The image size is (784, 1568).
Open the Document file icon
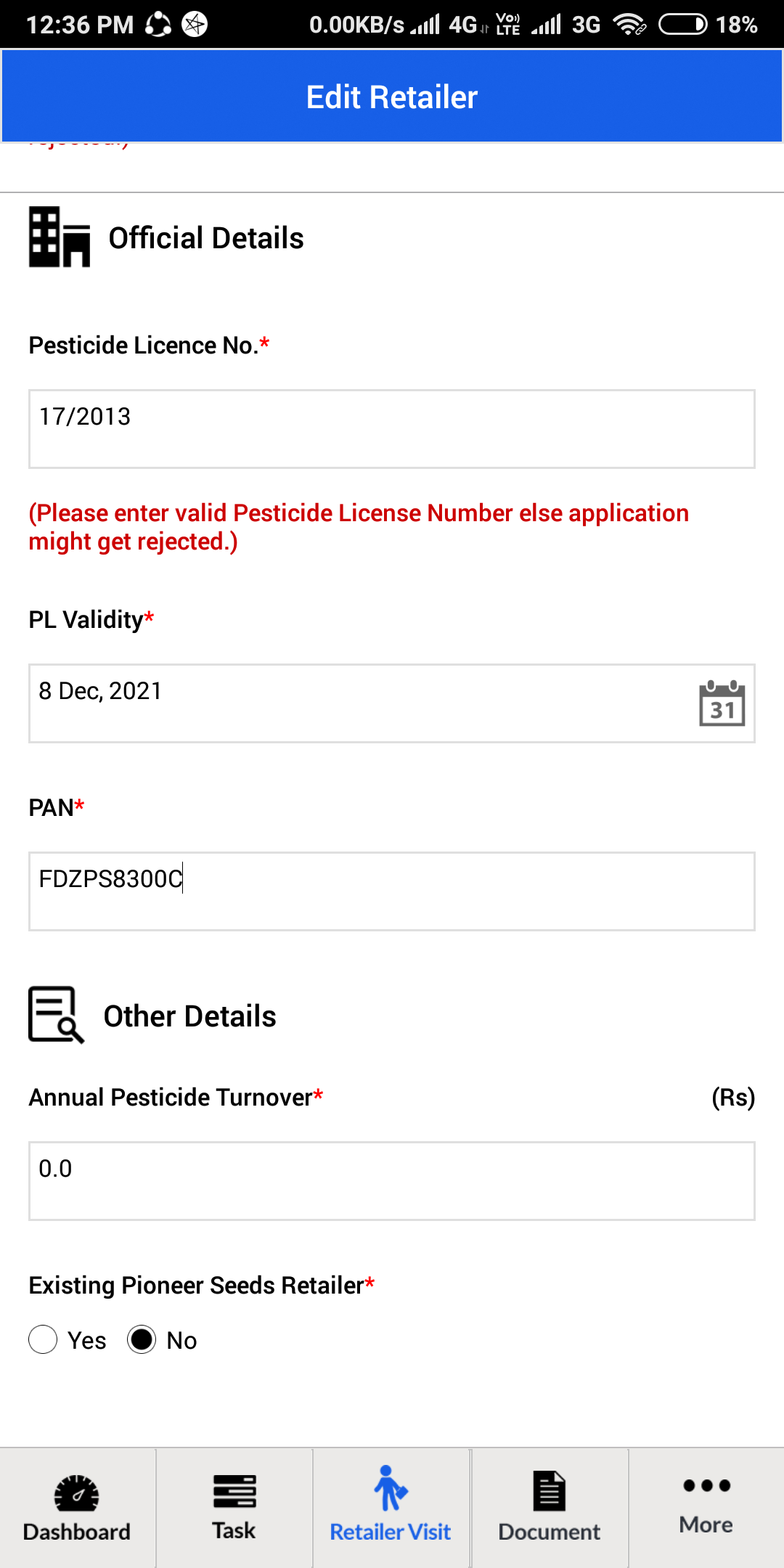point(549,1491)
